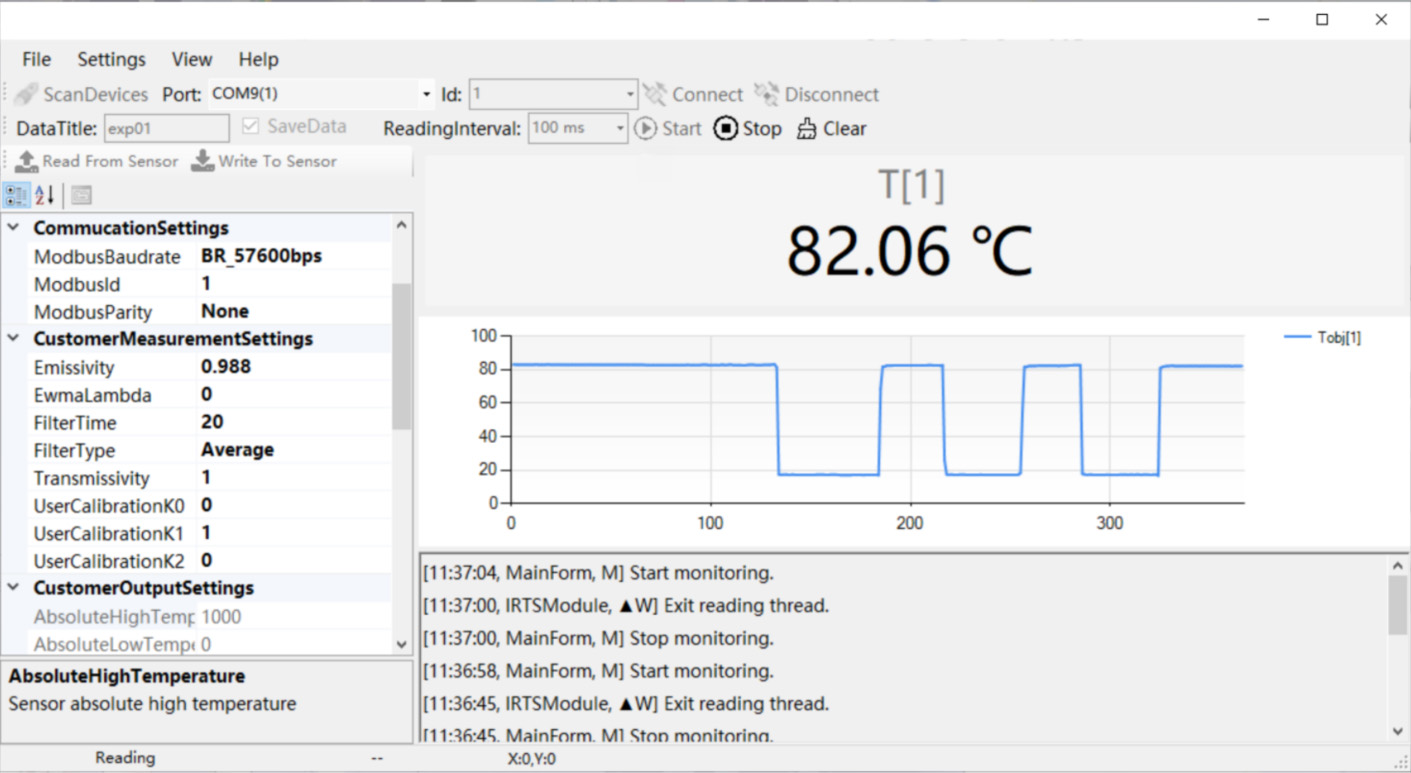The width and height of the screenshot is (1411, 773).
Task: Select the categorized view icon
Action: click(x=17, y=195)
